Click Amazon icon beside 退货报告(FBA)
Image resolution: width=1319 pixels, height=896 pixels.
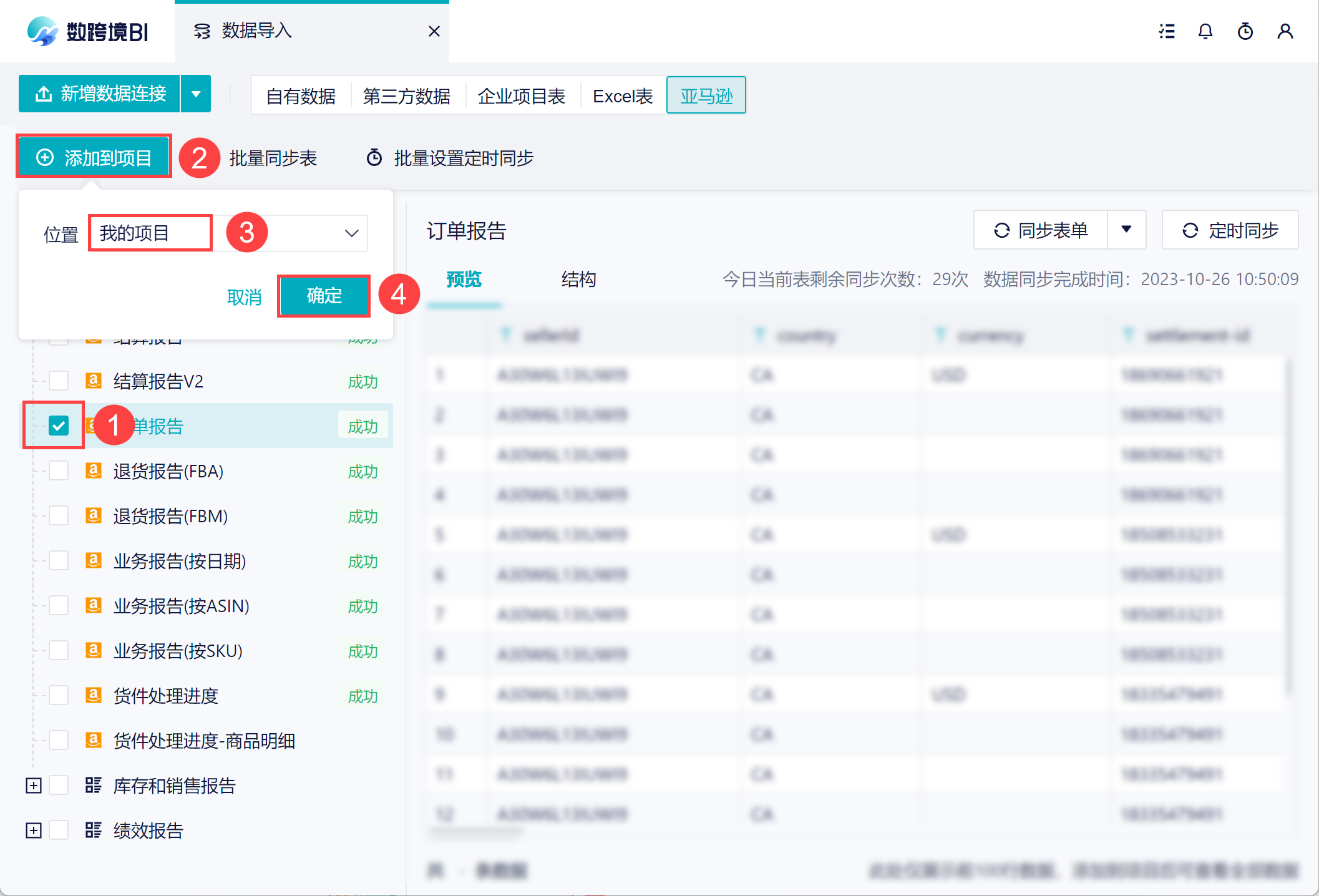click(94, 470)
